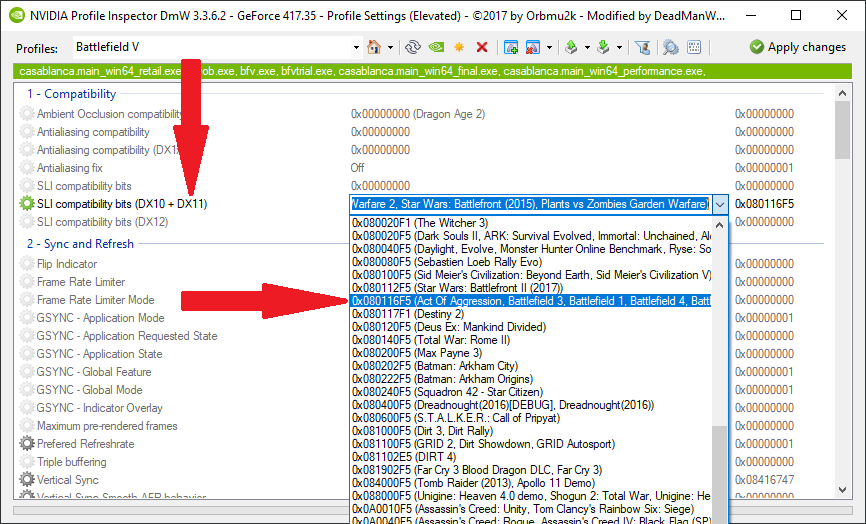Choose 0x080600F5 (S.T.A.L.K.E.R.: Call of Pripyat)

[531, 418]
